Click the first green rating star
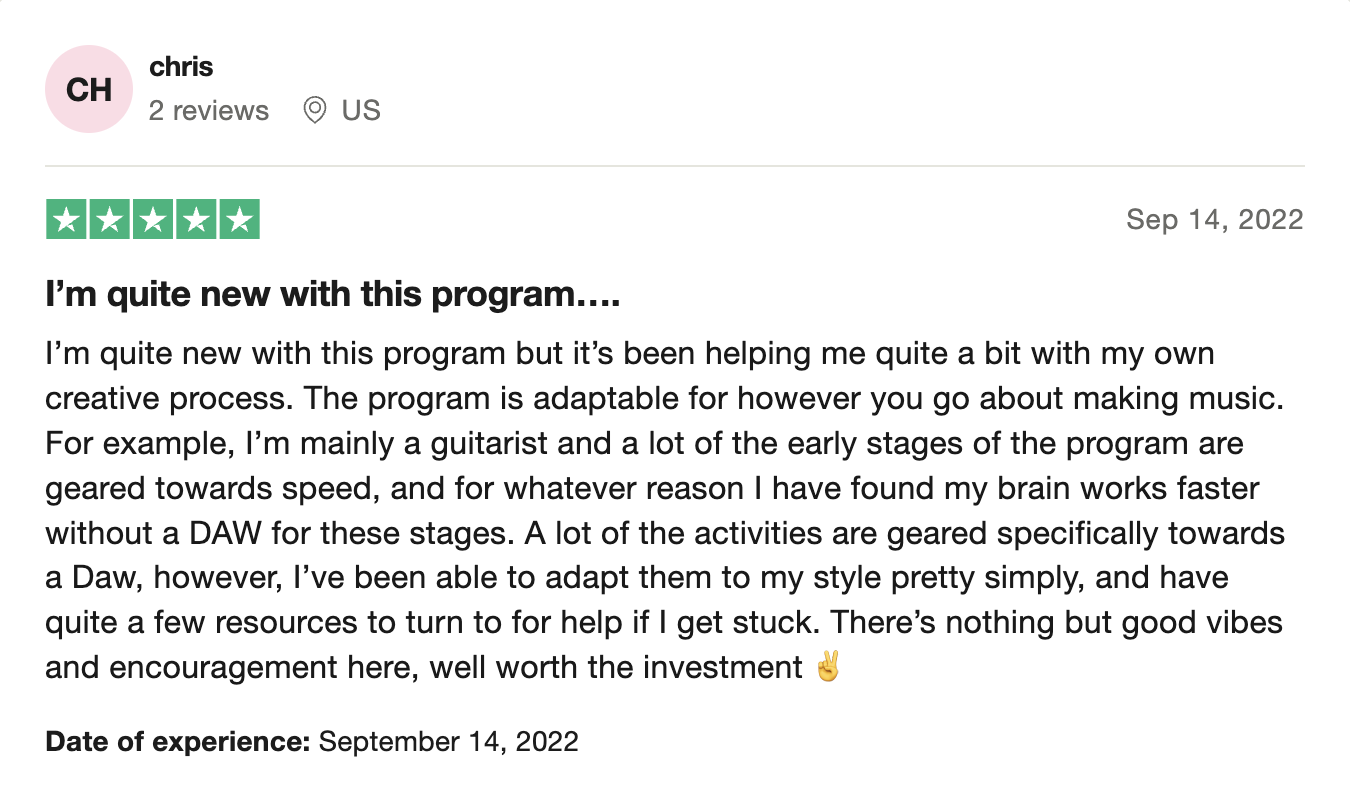 pos(67,220)
